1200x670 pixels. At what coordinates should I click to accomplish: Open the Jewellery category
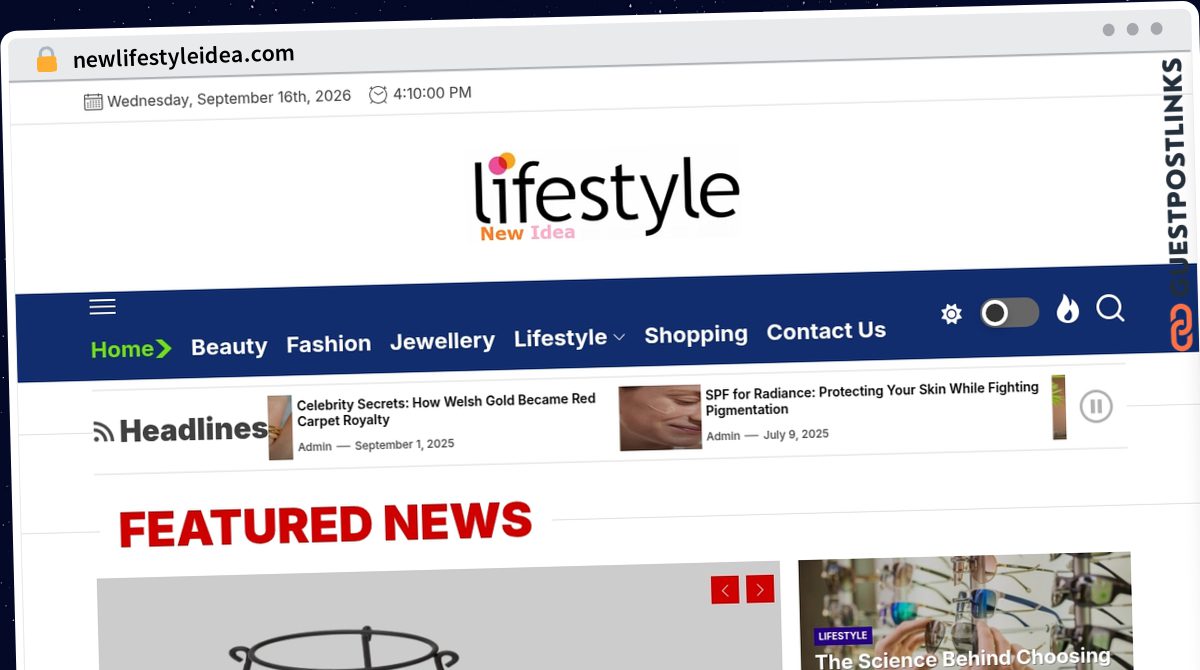(x=442, y=341)
